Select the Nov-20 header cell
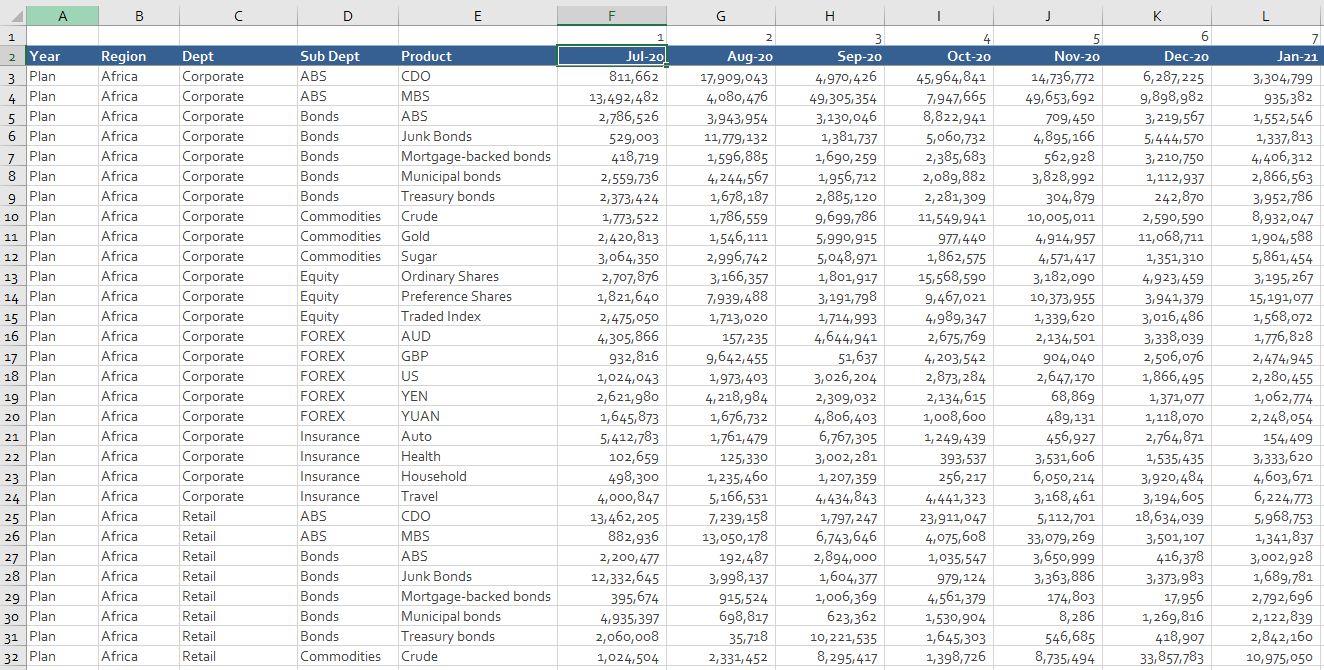The height and width of the screenshot is (670, 1324). pyautogui.click(x=1048, y=56)
